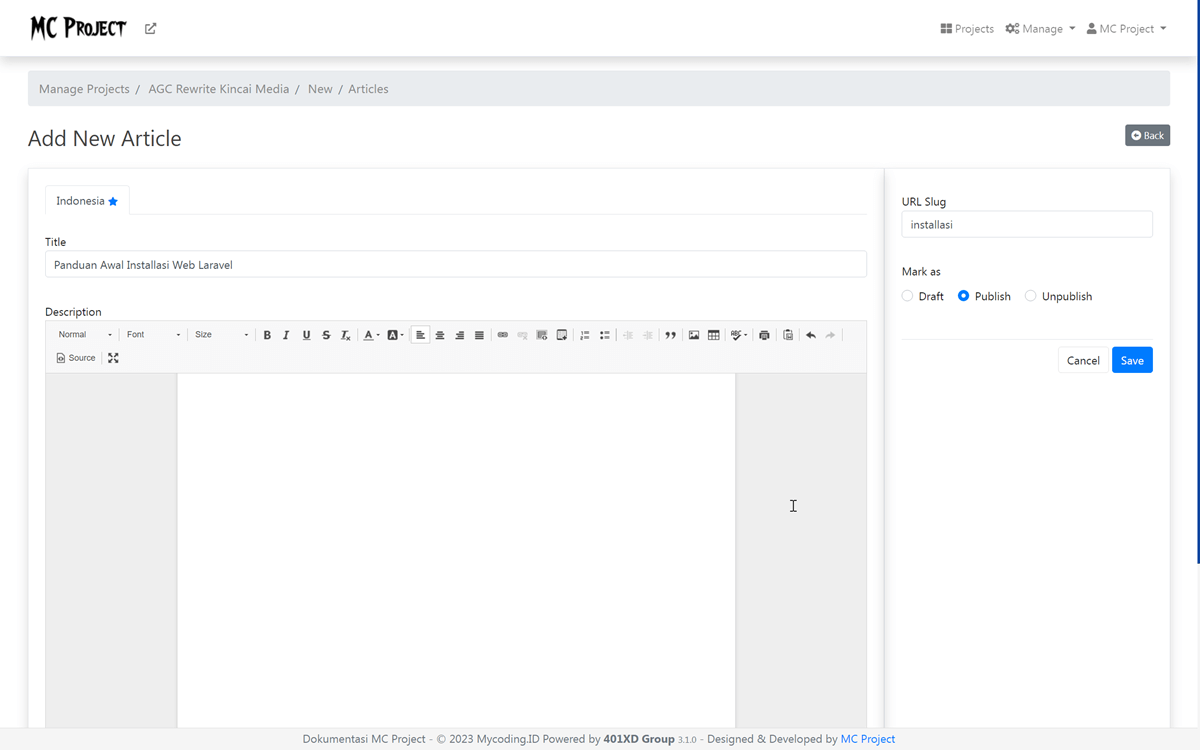Apply blockquote formatting in the editor

[x=670, y=335]
